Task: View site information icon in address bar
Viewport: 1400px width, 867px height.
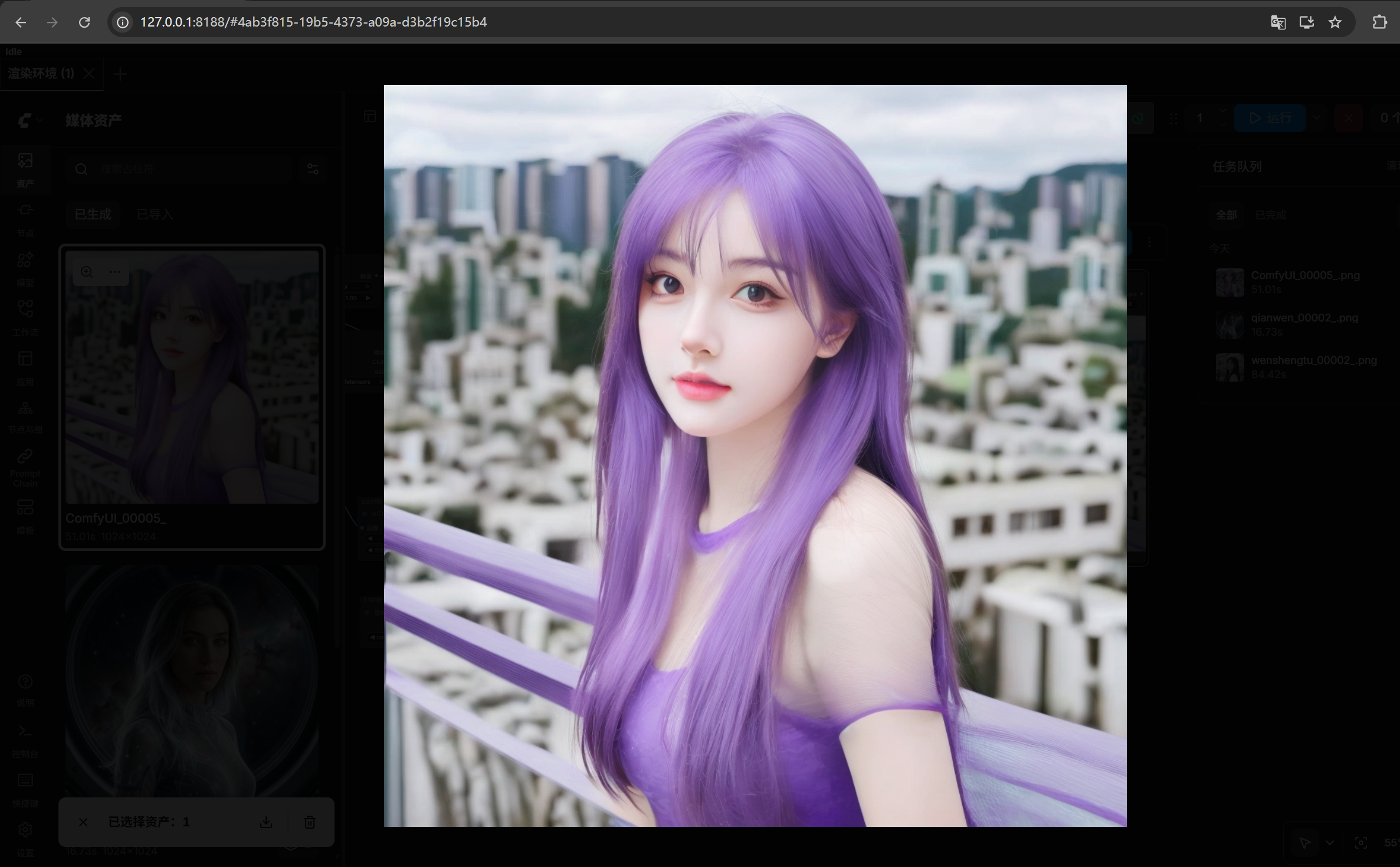Action: click(122, 22)
